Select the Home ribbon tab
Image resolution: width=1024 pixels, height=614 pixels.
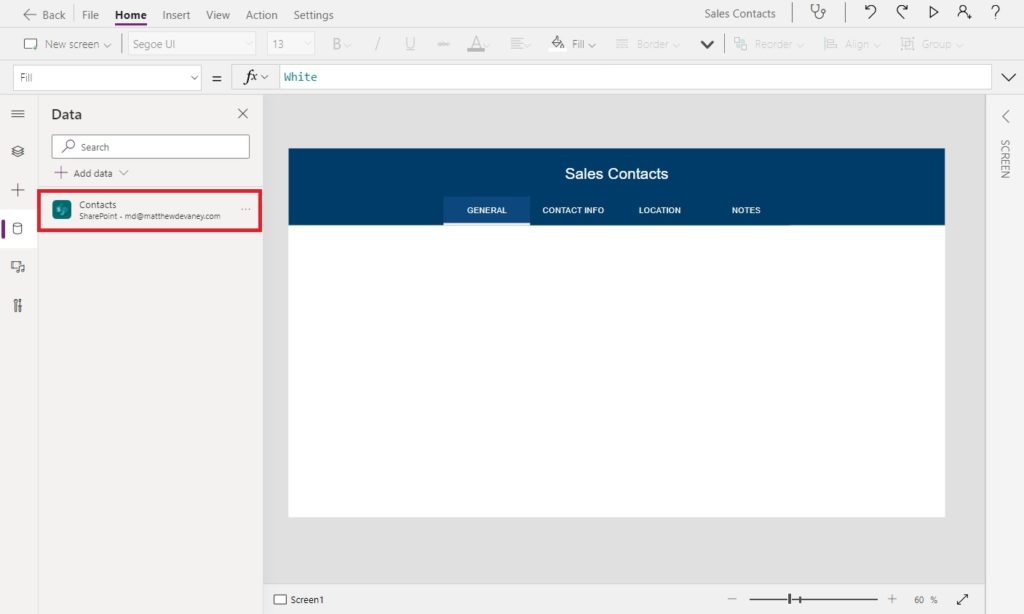point(131,14)
